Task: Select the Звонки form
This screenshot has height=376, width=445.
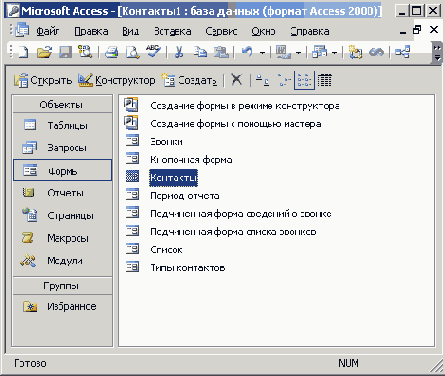Action: (x=166, y=142)
